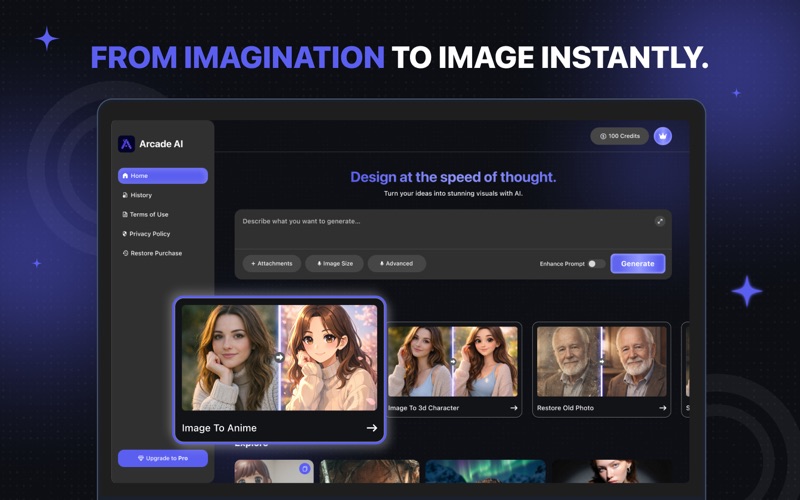The width and height of the screenshot is (800, 500).
Task: Click the Privacy Policy shield icon
Action: tap(124, 234)
